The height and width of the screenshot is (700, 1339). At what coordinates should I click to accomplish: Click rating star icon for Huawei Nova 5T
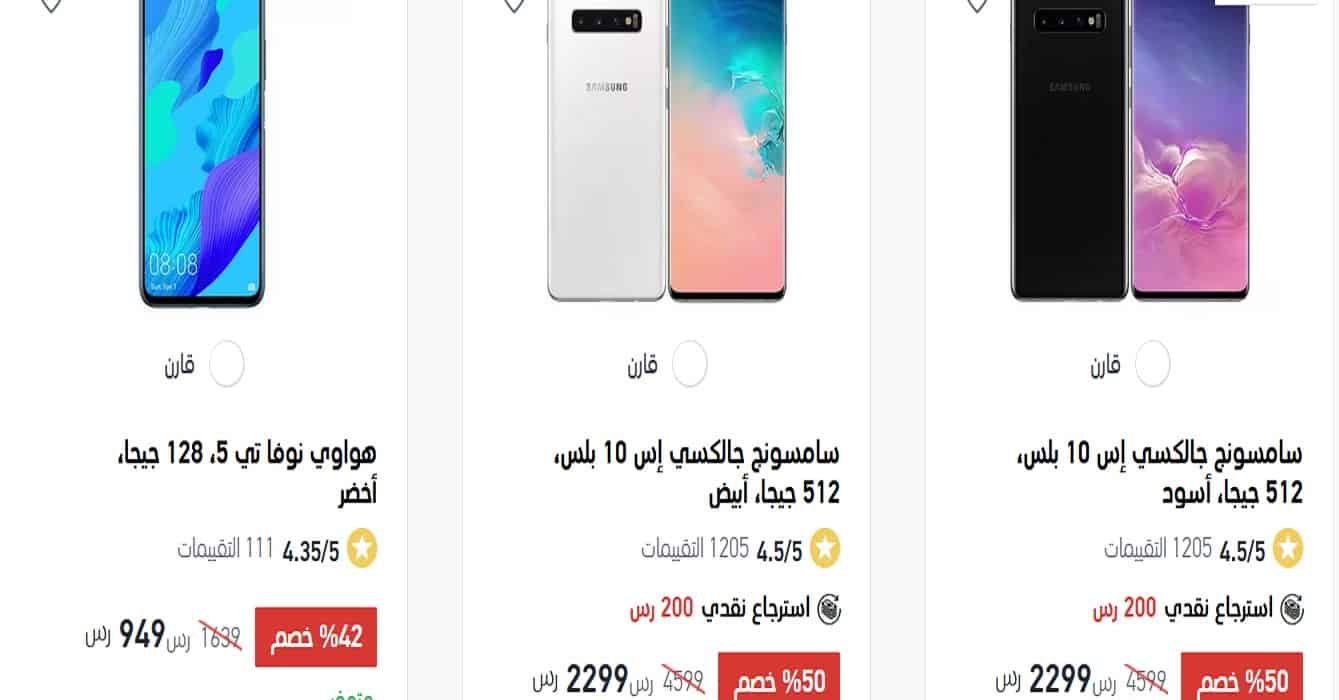362,549
